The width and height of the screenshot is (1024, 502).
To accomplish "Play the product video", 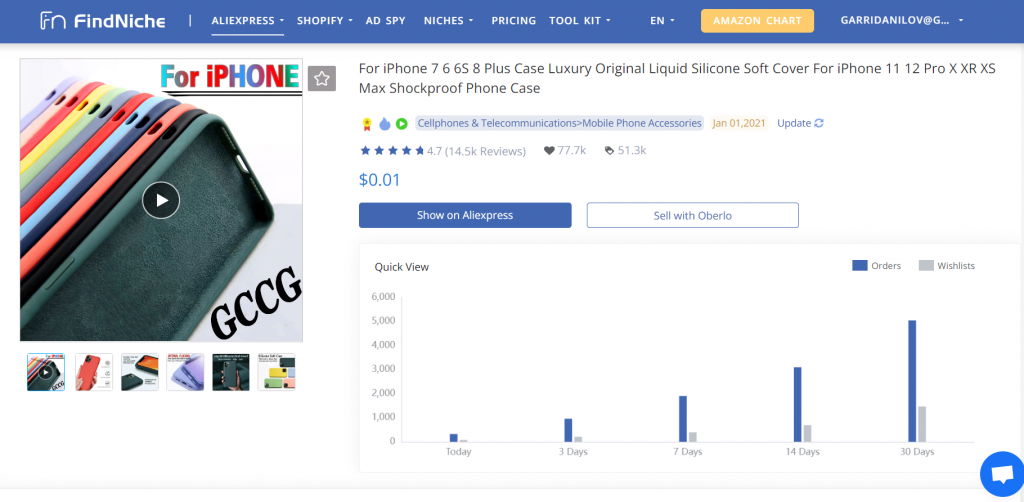I will click(161, 200).
